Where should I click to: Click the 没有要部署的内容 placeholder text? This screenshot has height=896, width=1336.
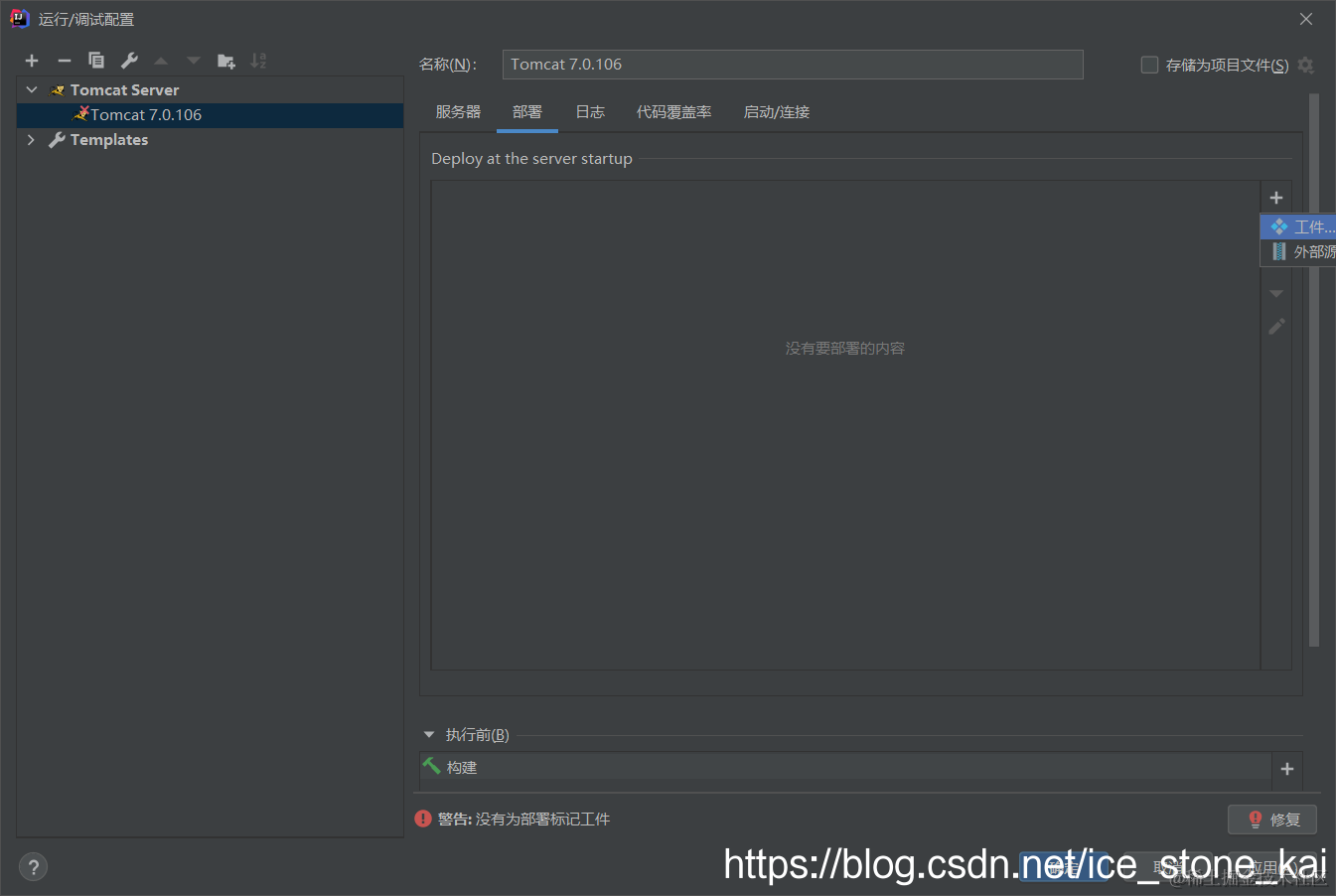[845, 349]
